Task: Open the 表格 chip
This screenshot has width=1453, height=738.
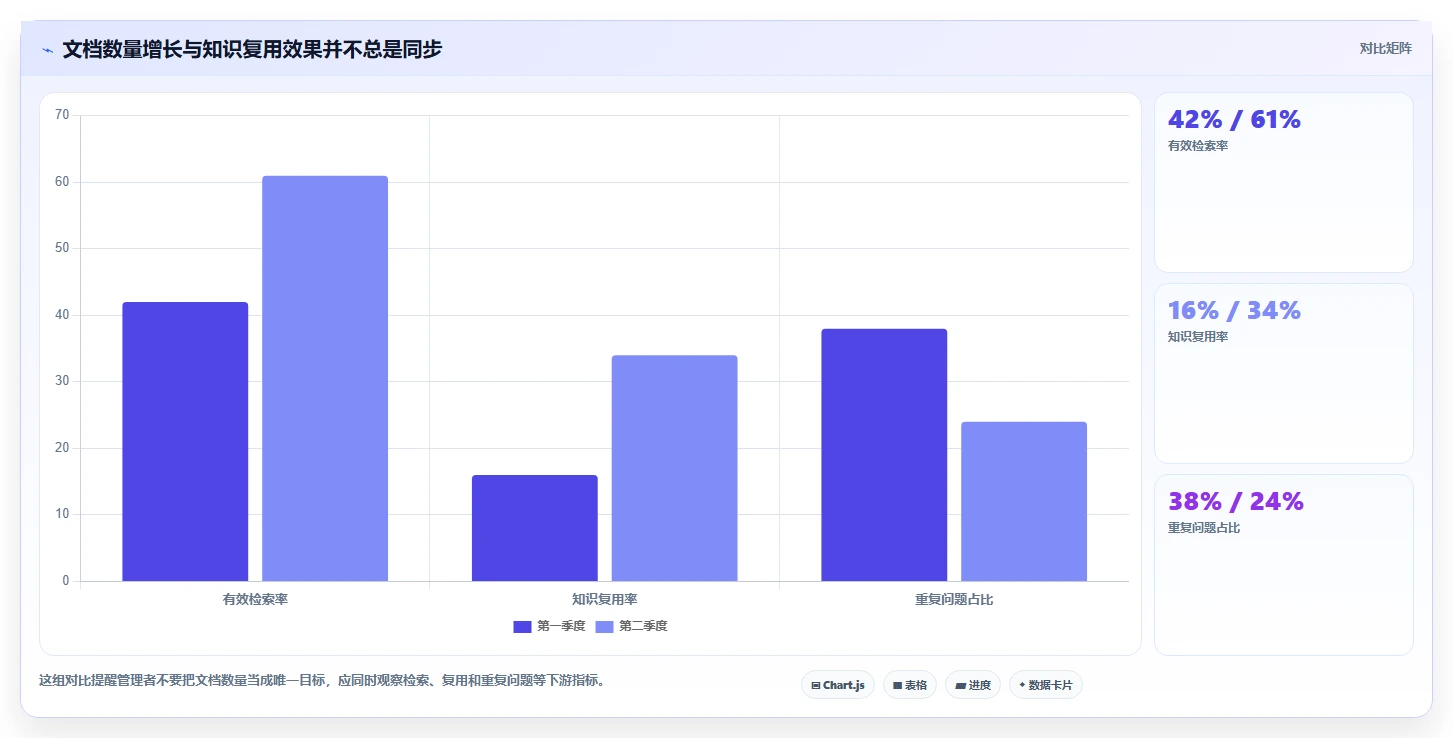Action: click(x=910, y=685)
